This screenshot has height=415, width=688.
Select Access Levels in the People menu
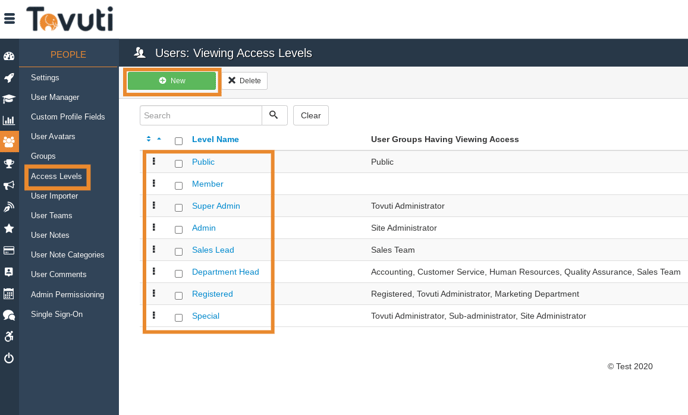click(x=56, y=176)
